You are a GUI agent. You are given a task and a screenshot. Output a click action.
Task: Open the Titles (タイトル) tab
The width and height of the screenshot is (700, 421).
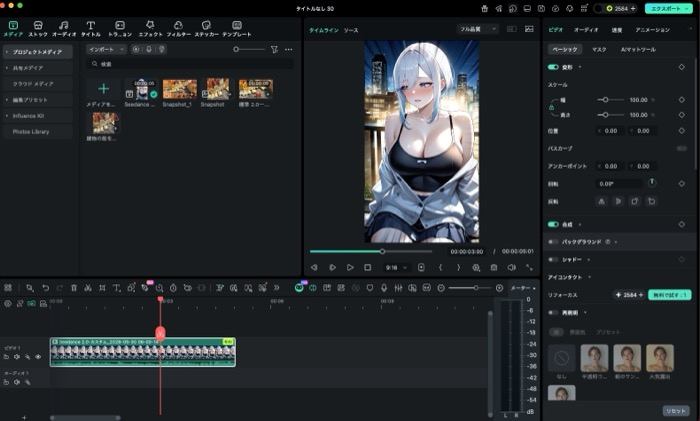coord(91,29)
